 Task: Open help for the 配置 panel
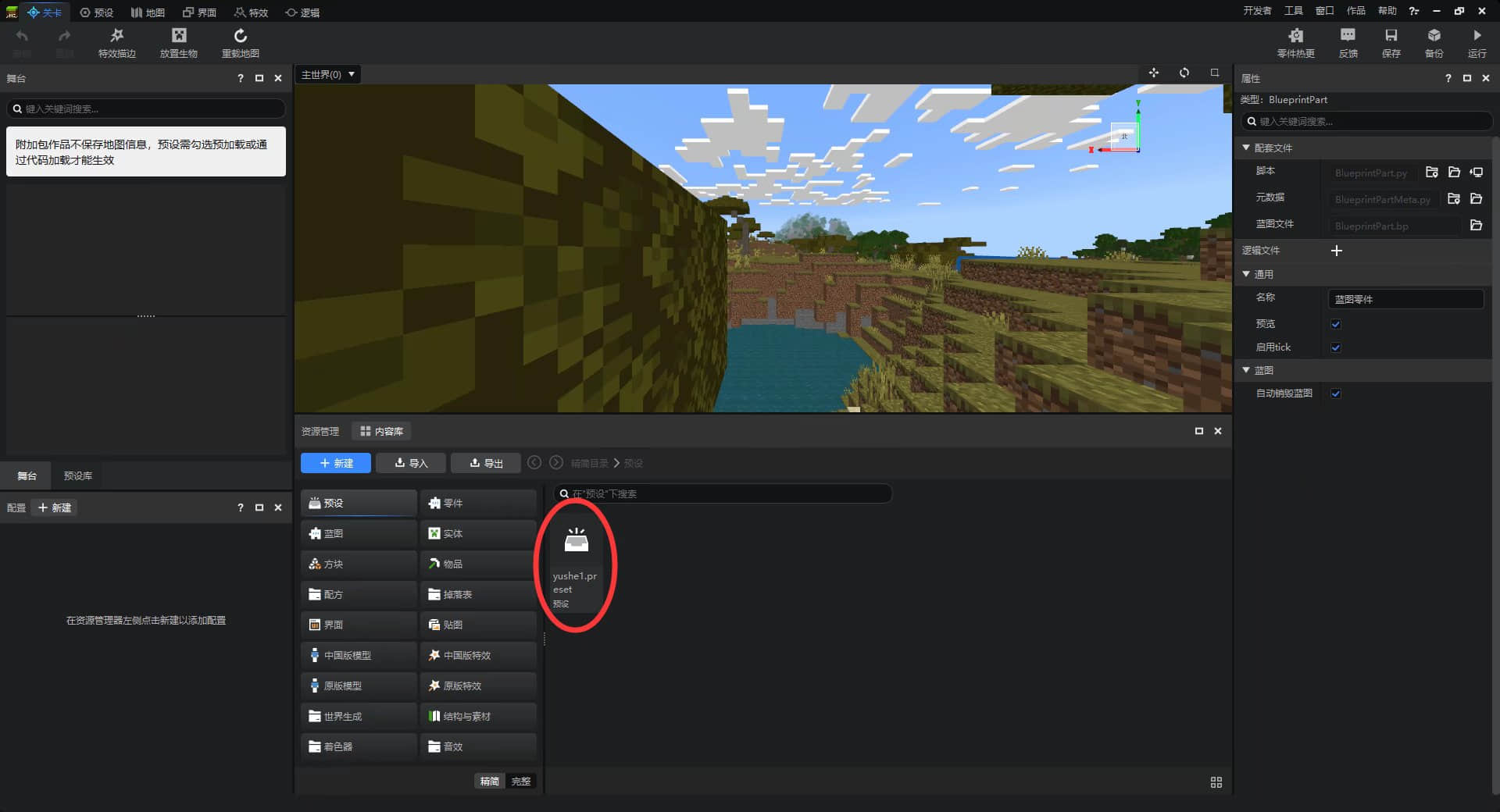pyautogui.click(x=241, y=507)
